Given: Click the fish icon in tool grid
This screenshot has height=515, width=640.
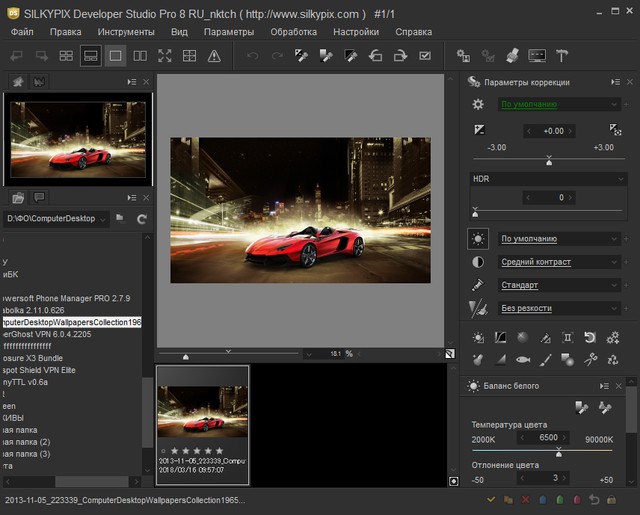Looking at the screenshot, I should 523,359.
